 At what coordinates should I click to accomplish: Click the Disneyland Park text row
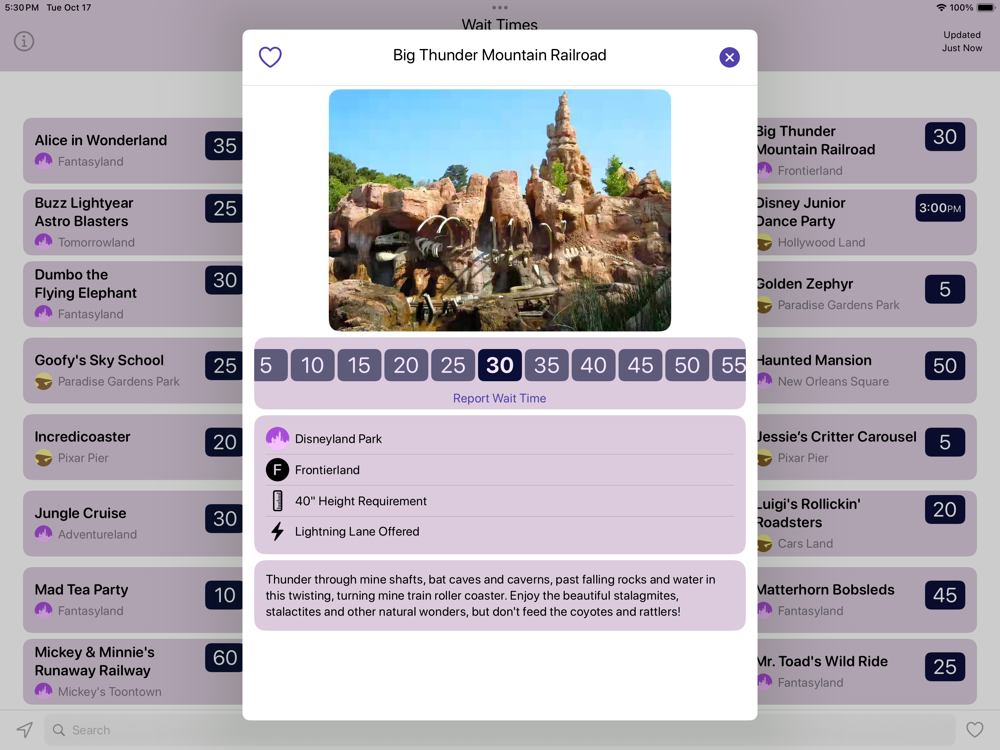tap(499, 439)
